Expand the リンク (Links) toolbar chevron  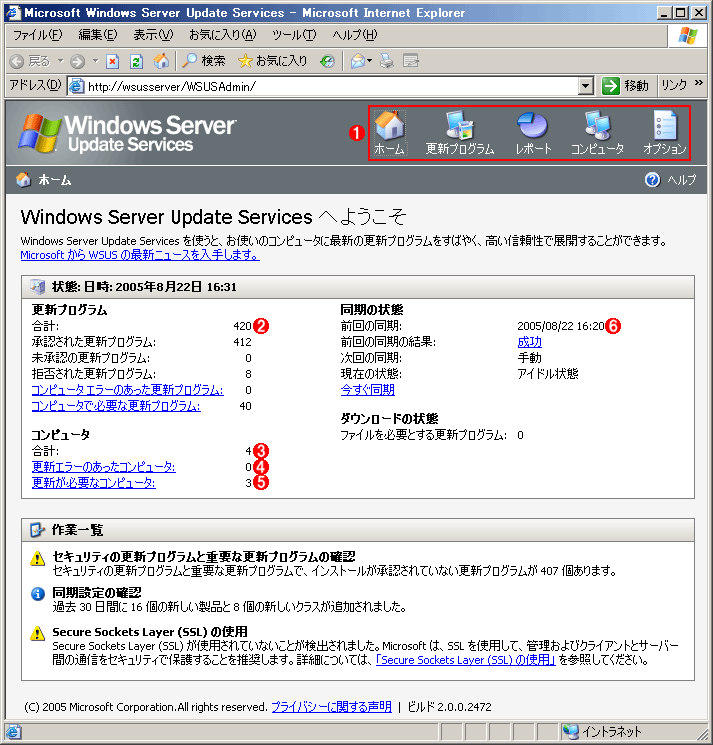click(698, 83)
